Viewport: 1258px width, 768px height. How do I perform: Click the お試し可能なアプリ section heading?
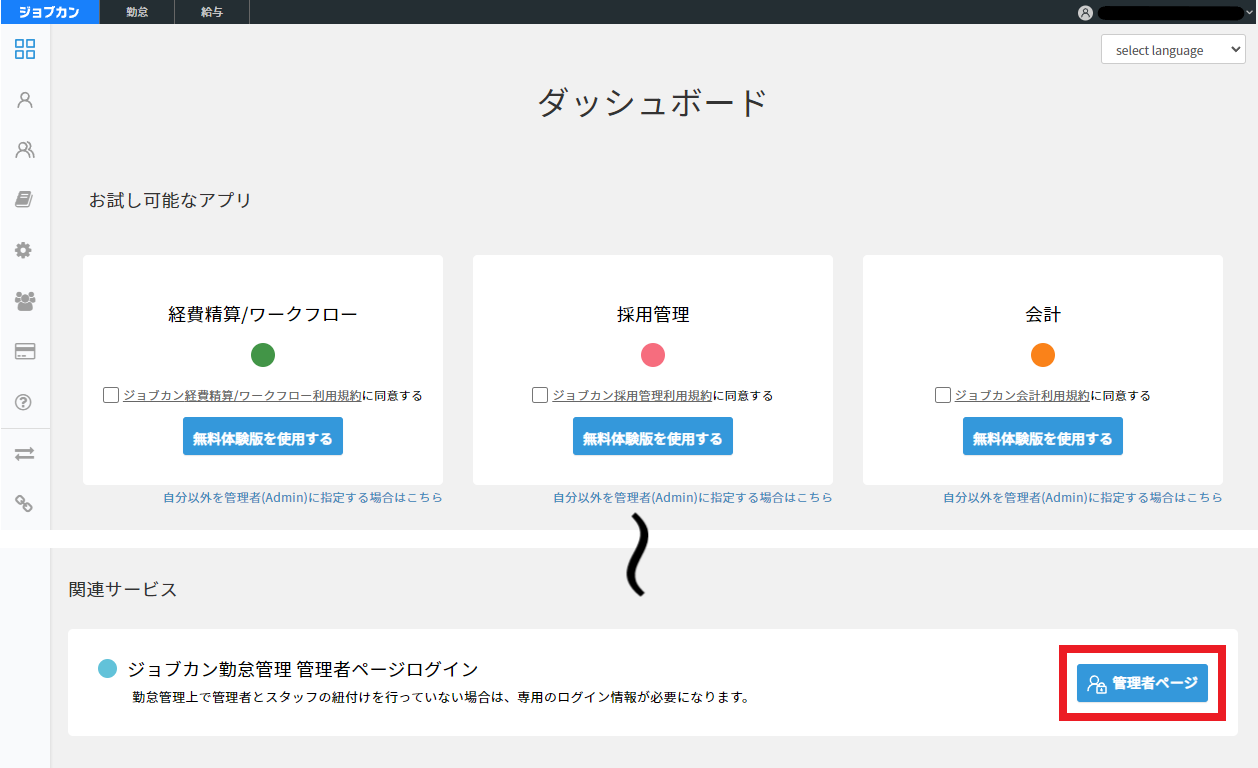[170, 200]
